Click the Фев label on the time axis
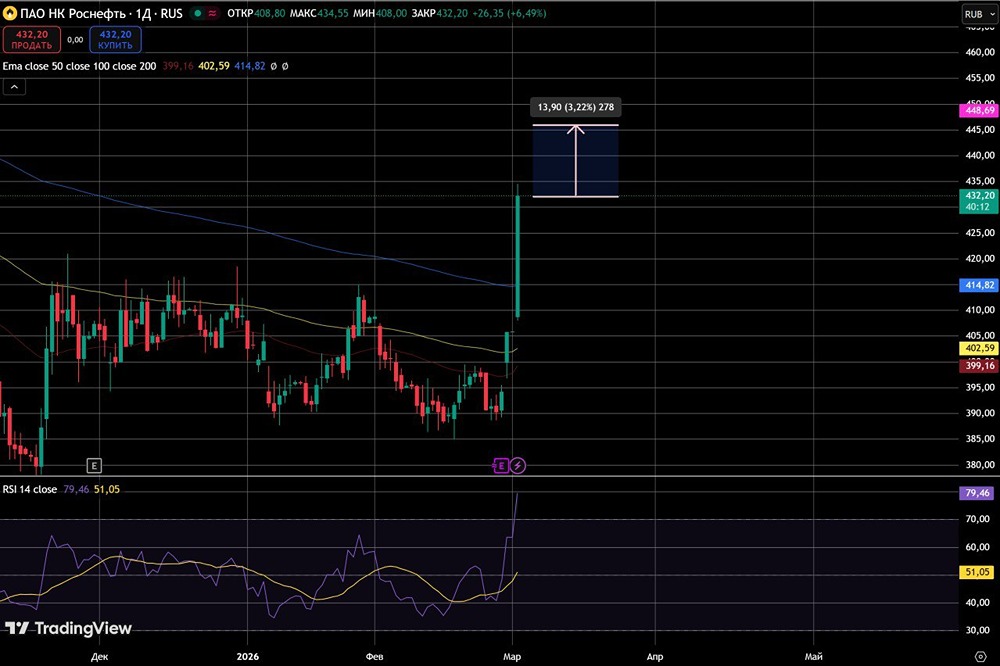The width and height of the screenshot is (1000, 666). pos(374,656)
